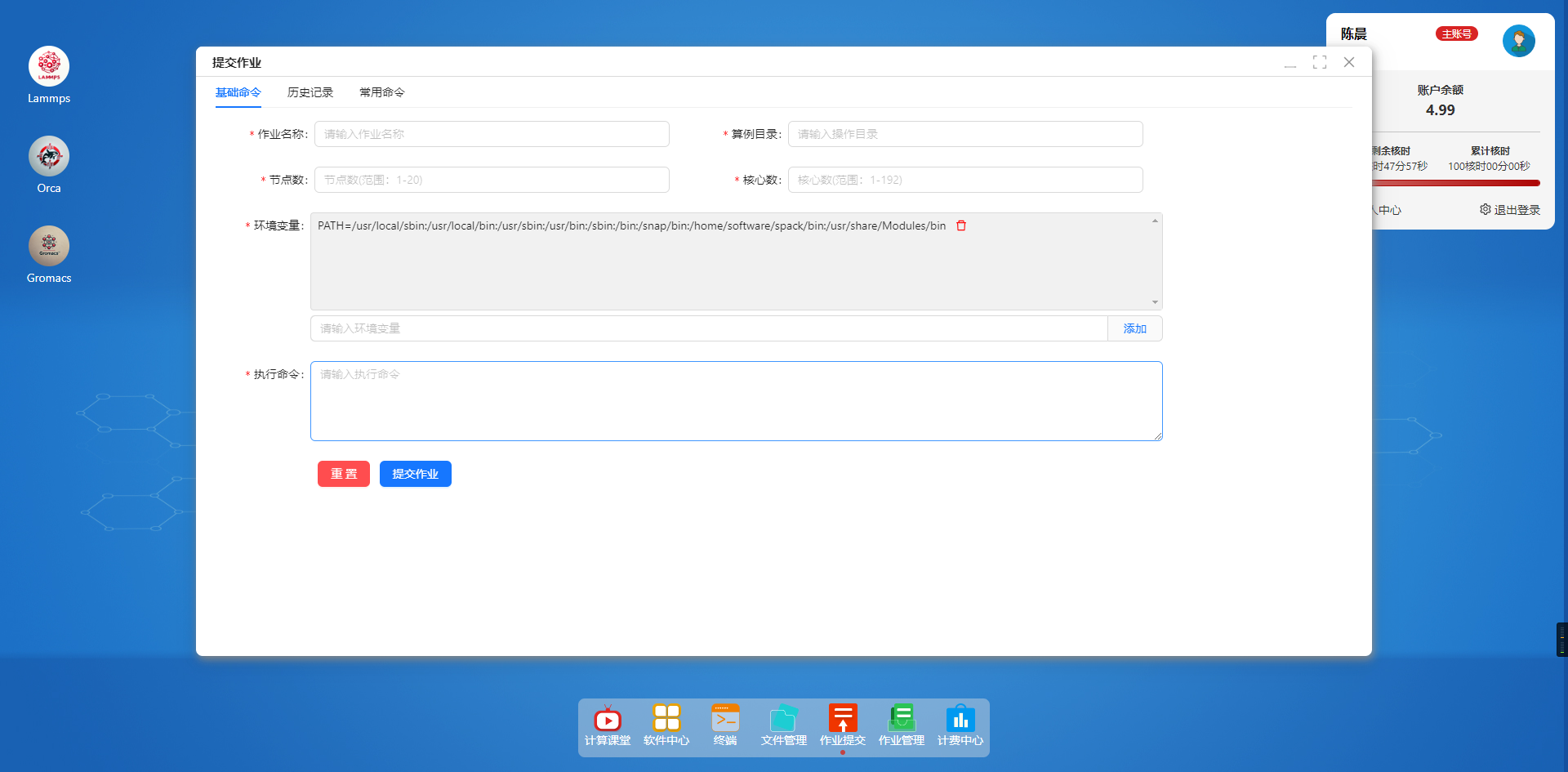Launch the Orca desktop icon
1568x772 pixels.
pyautogui.click(x=49, y=157)
